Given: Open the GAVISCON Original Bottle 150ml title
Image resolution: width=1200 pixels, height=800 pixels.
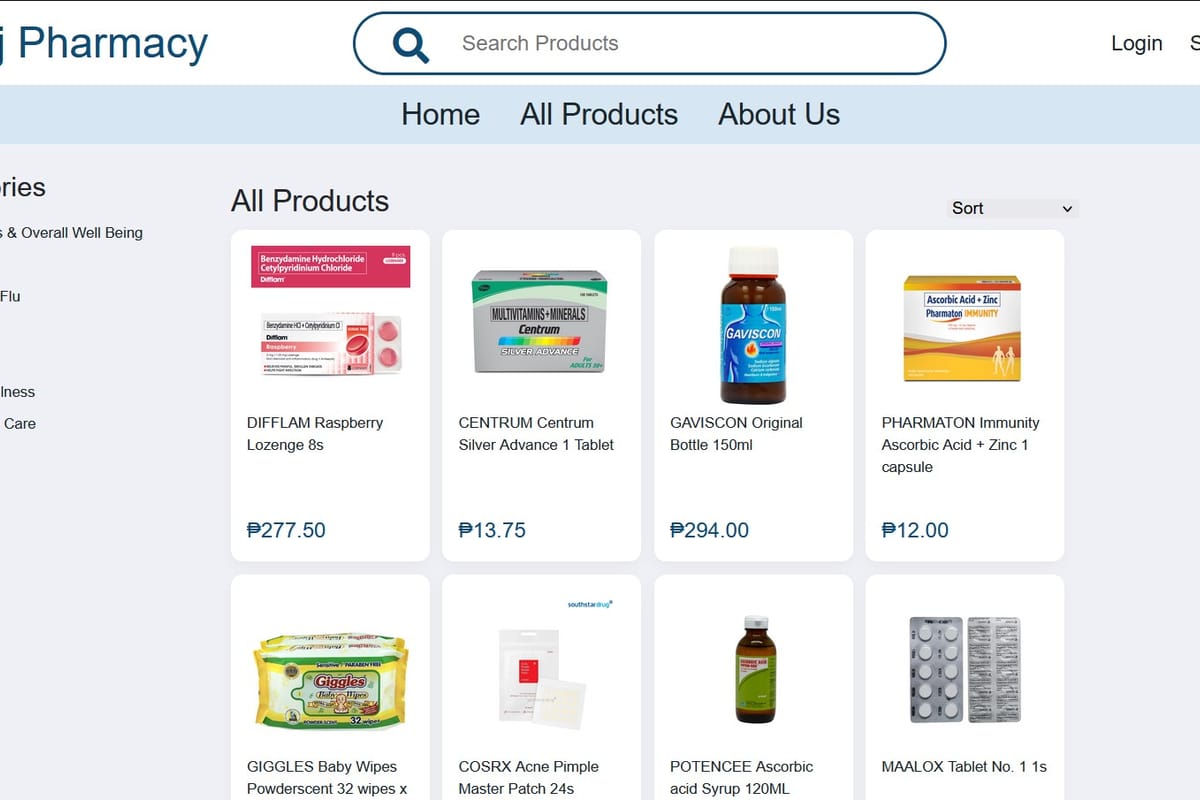Looking at the screenshot, I should tap(736, 433).
